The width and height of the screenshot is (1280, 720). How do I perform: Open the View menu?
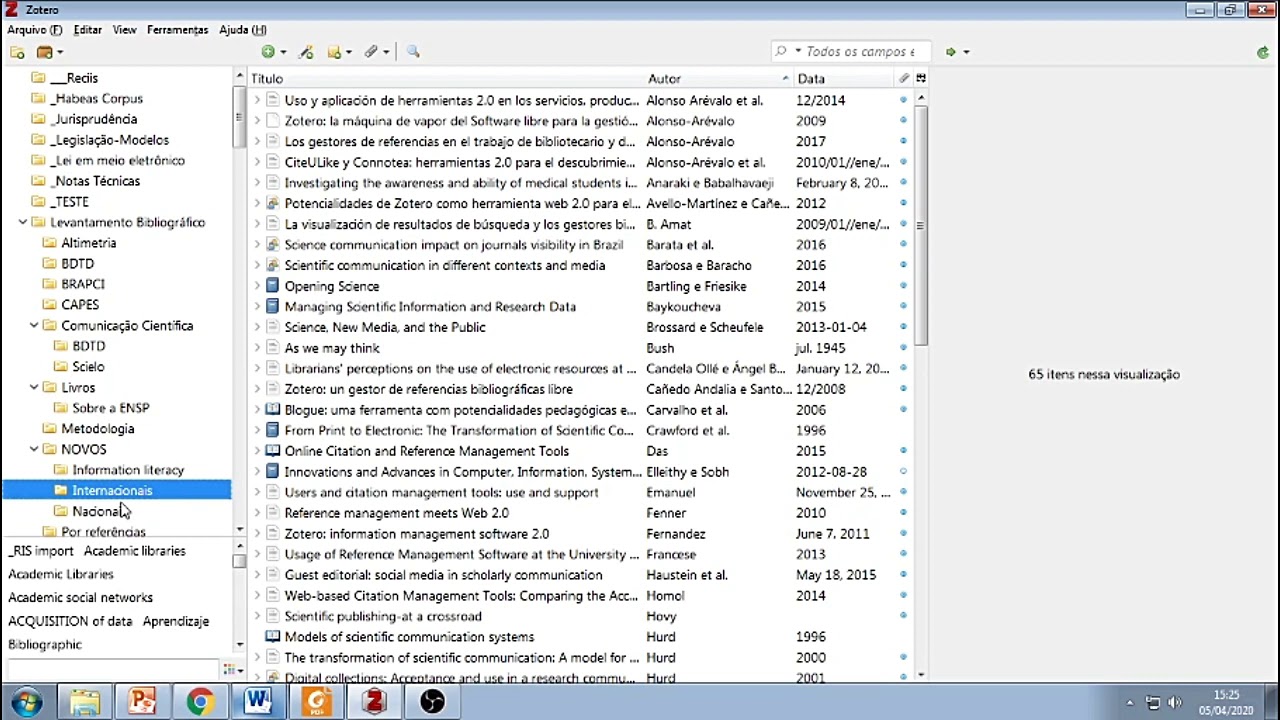pos(124,30)
